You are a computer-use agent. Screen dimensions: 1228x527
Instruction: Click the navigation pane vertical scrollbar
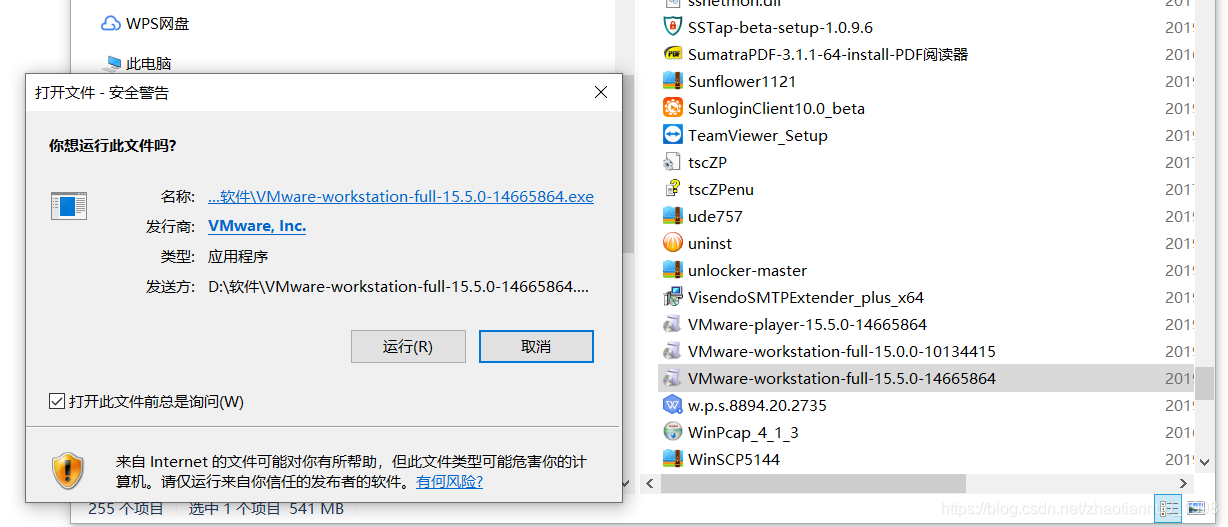[627, 164]
